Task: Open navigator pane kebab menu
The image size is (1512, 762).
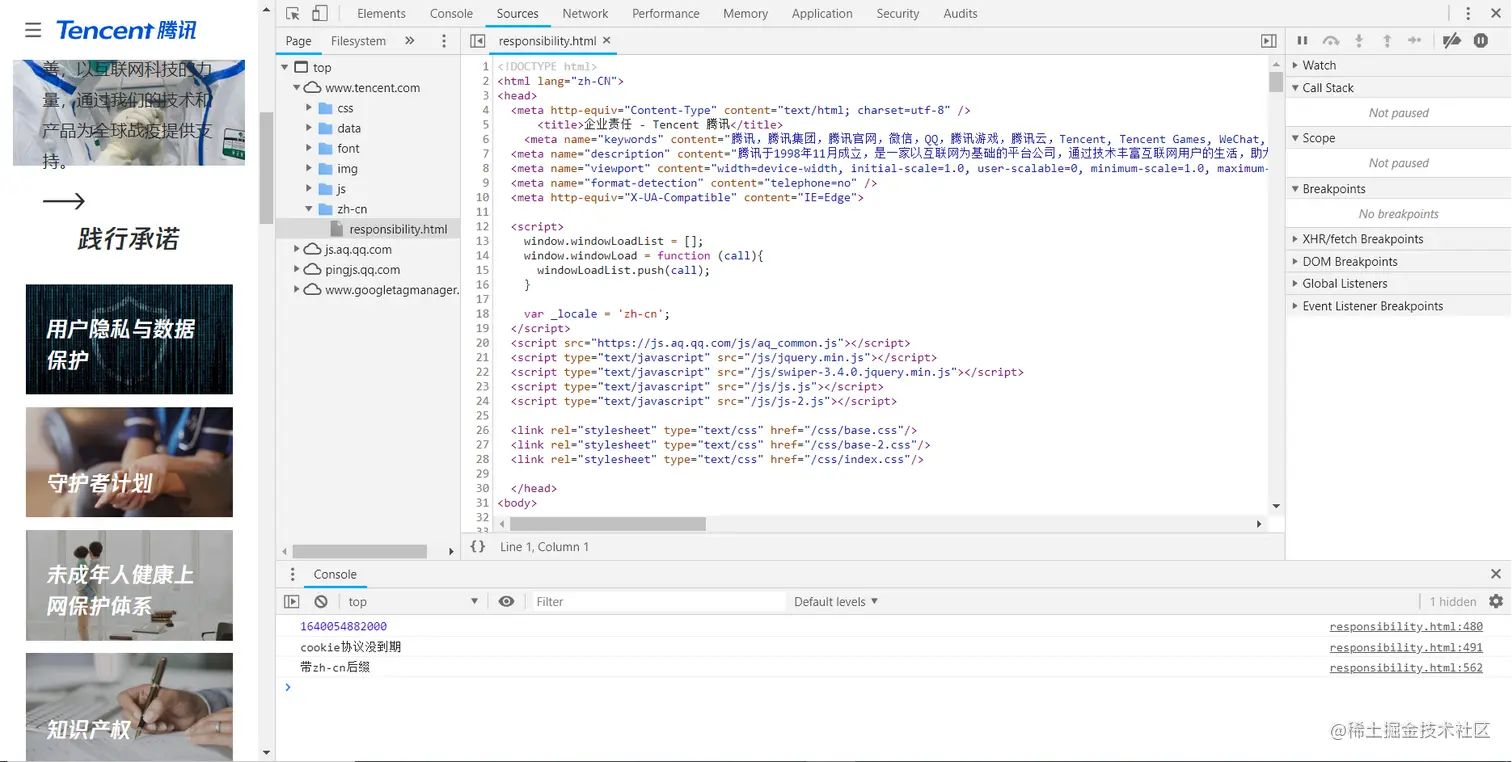Action: [444, 41]
